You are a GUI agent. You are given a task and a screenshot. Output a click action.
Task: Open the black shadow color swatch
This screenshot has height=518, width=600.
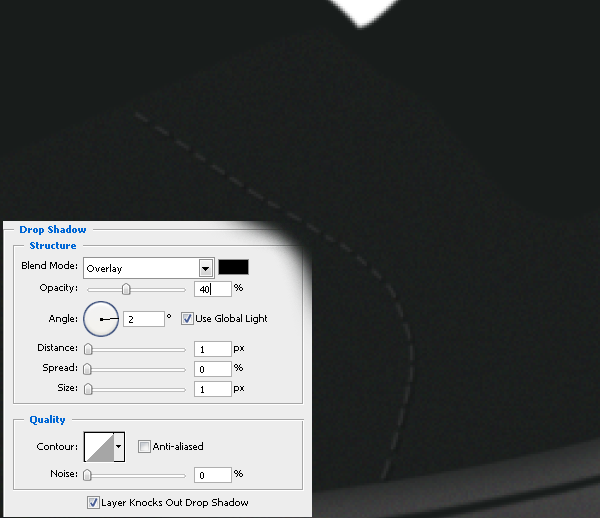(233, 267)
